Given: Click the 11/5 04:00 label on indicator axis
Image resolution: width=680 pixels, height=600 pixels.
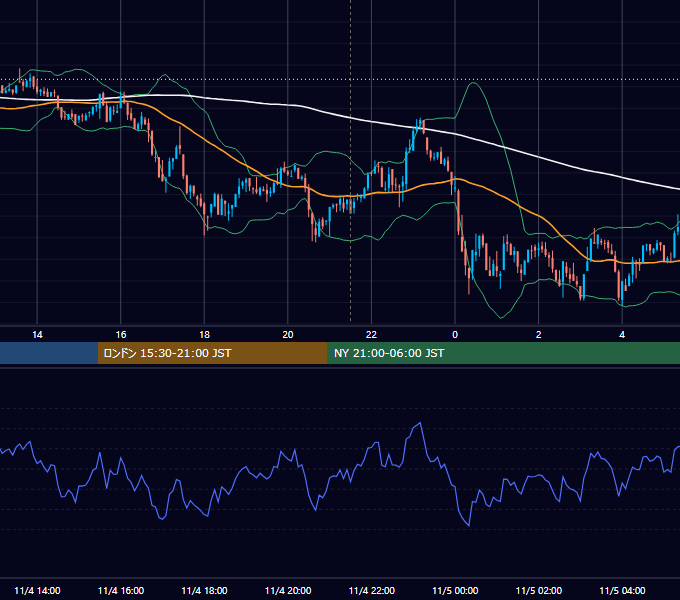Looking at the screenshot, I should pos(622,590).
